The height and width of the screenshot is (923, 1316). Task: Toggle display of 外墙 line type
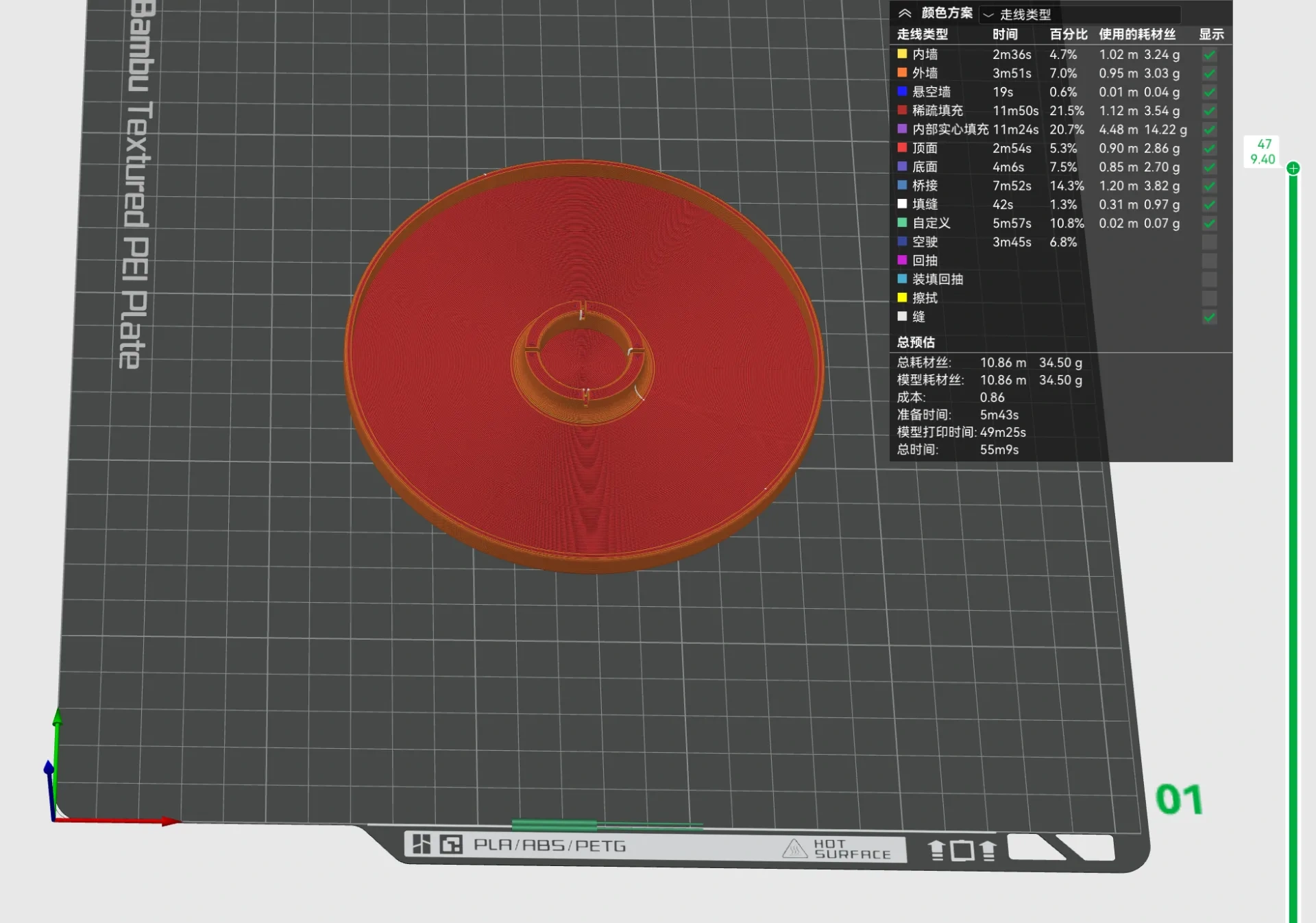[x=1210, y=73]
